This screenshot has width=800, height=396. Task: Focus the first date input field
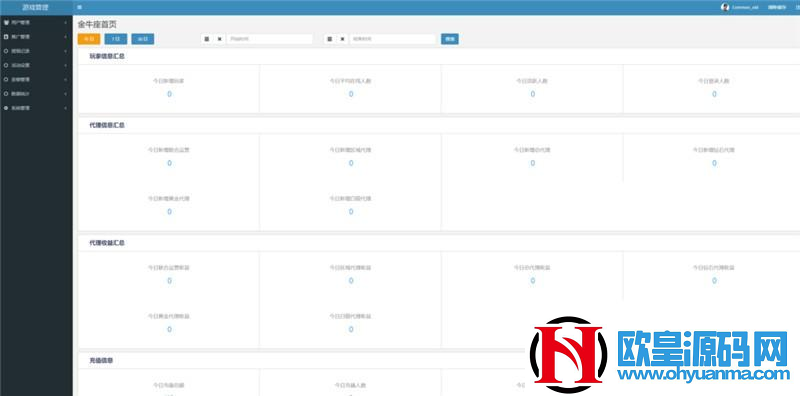[x=269, y=39]
